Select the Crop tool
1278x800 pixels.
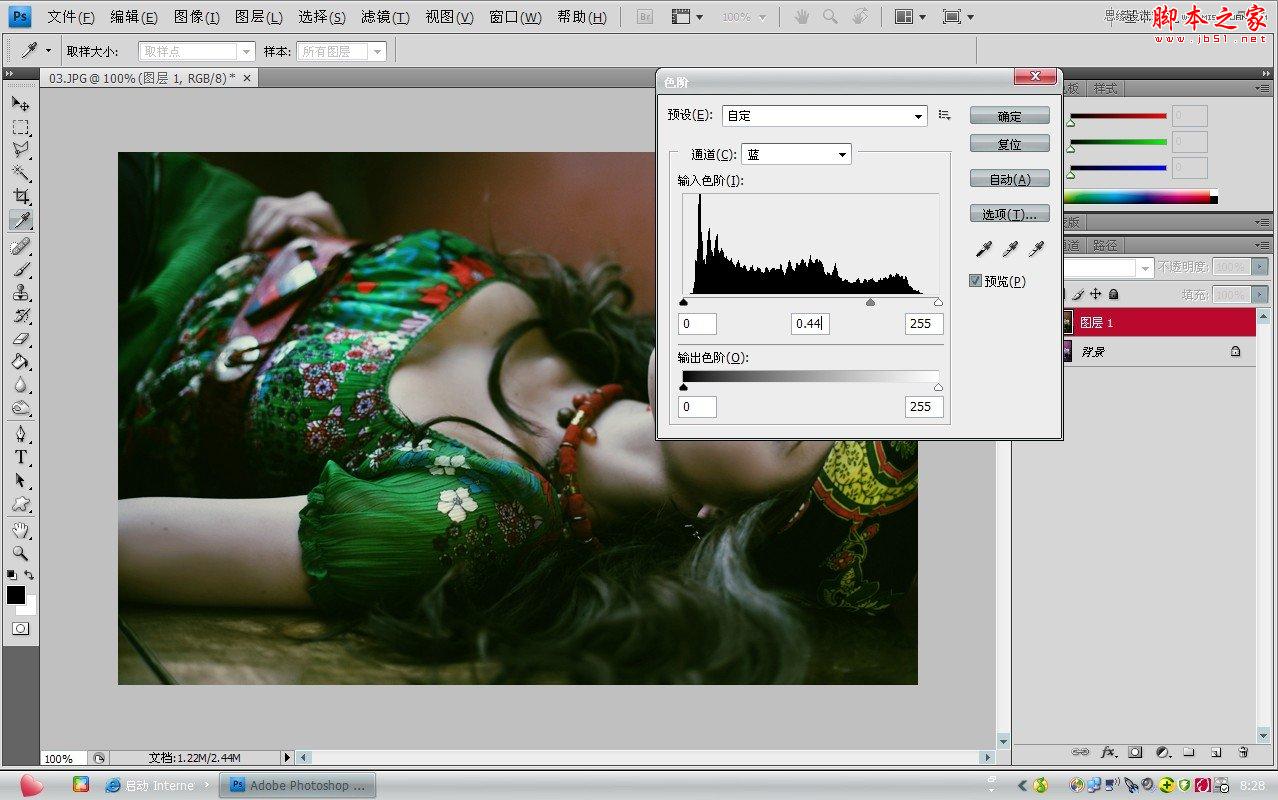click(20, 196)
